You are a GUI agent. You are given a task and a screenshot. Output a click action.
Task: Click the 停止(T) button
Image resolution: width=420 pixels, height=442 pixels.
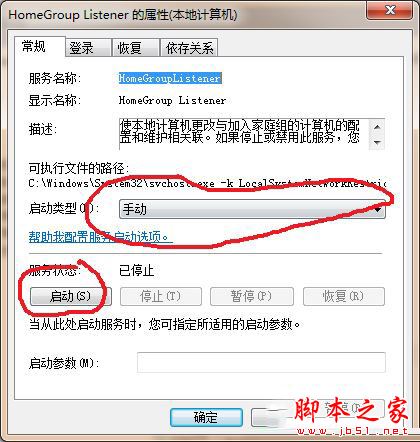161,296
